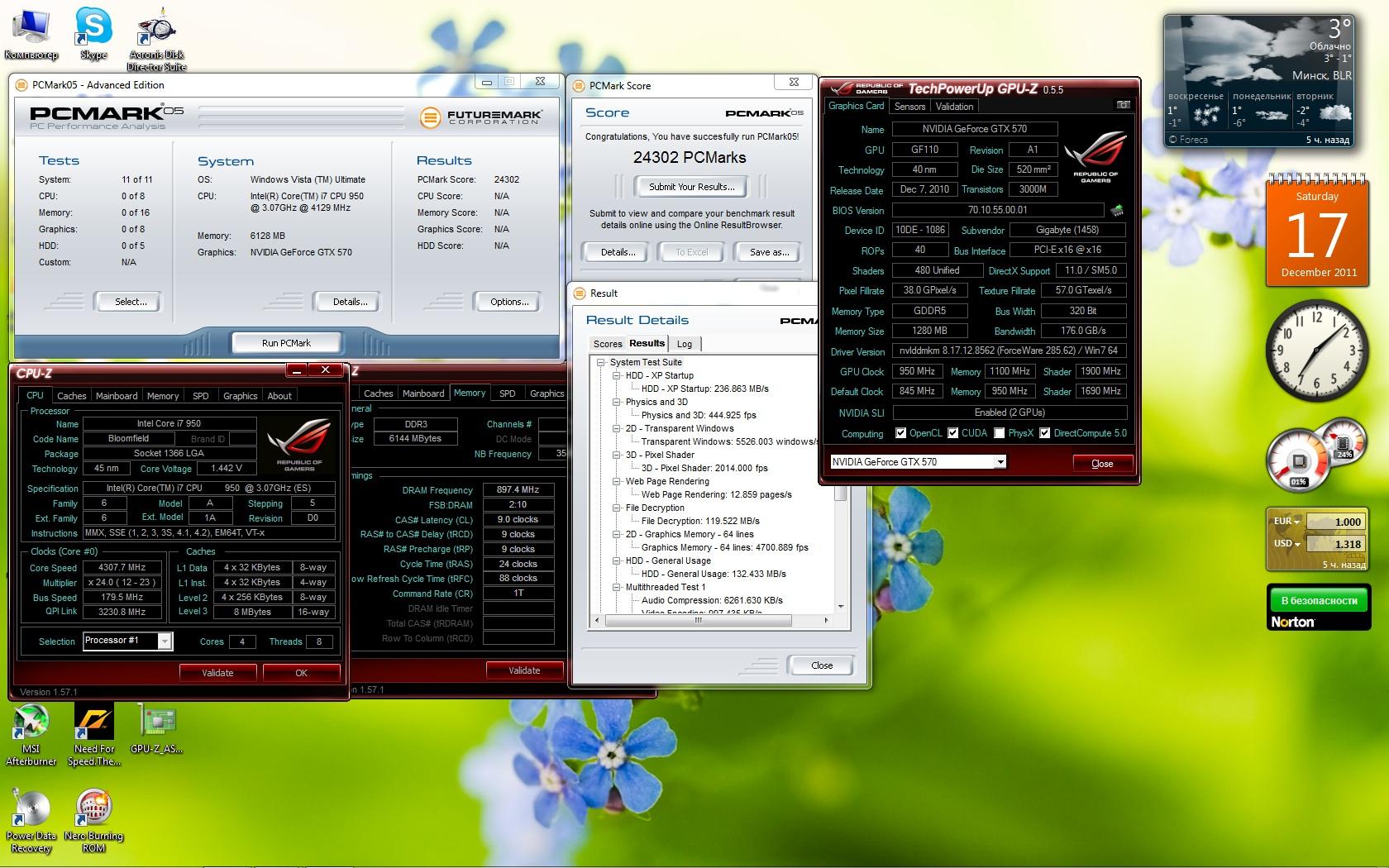The image size is (1389, 868).
Task: Click Details... in PCMark Score window
Action: pyautogui.click(x=618, y=252)
